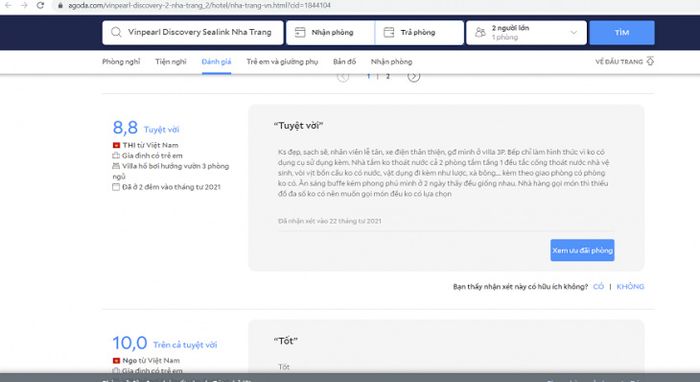700x382 pixels.
Task: Open the Trẻ em và giường phụ tab
Action: [282, 62]
